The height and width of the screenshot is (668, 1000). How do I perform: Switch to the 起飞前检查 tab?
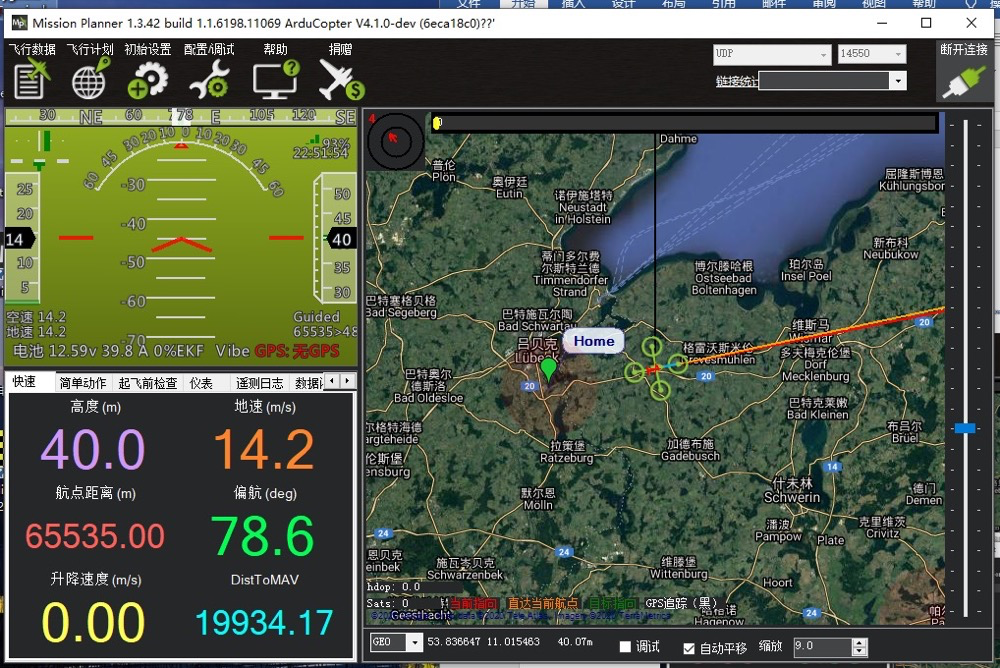148,383
